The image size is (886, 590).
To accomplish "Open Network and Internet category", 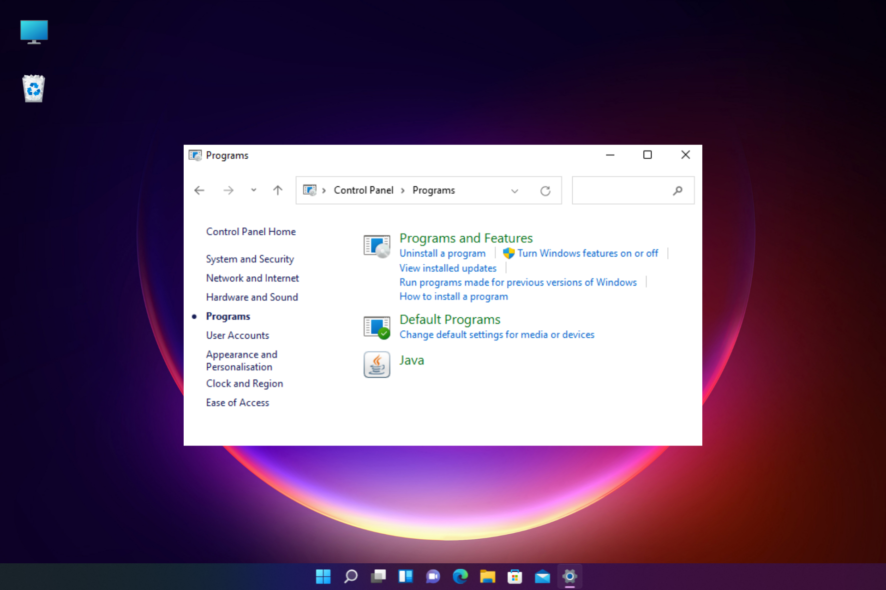I will click(252, 278).
